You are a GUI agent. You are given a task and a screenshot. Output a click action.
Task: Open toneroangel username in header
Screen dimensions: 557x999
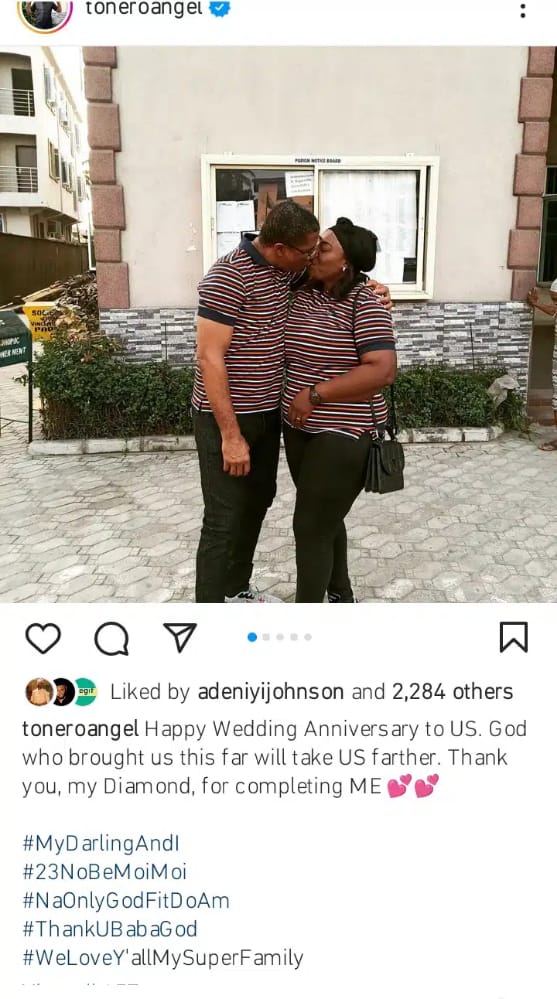(x=144, y=8)
